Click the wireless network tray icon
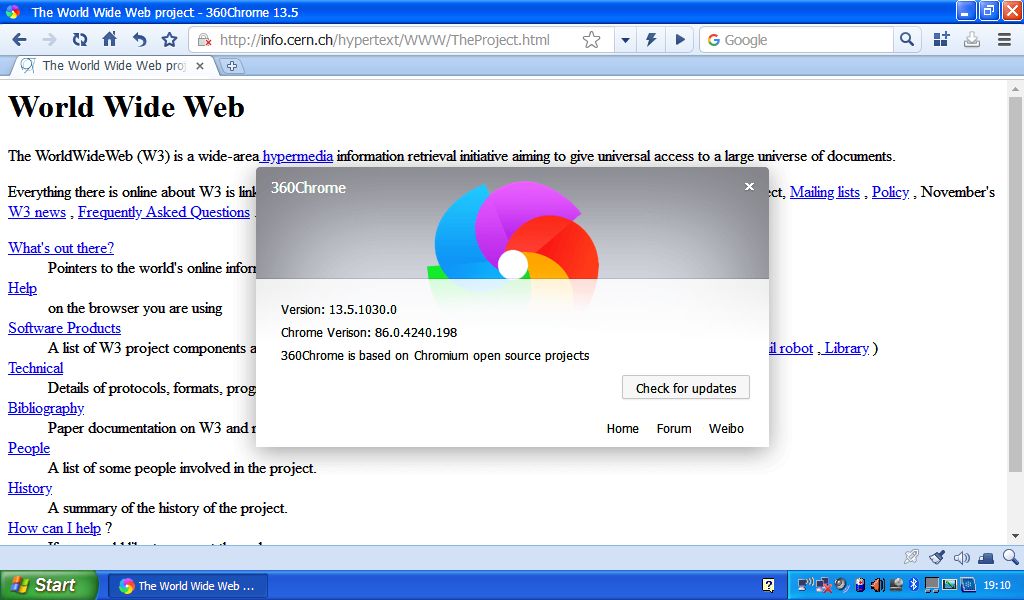This screenshot has height=600, width=1024. click(806, 584)
